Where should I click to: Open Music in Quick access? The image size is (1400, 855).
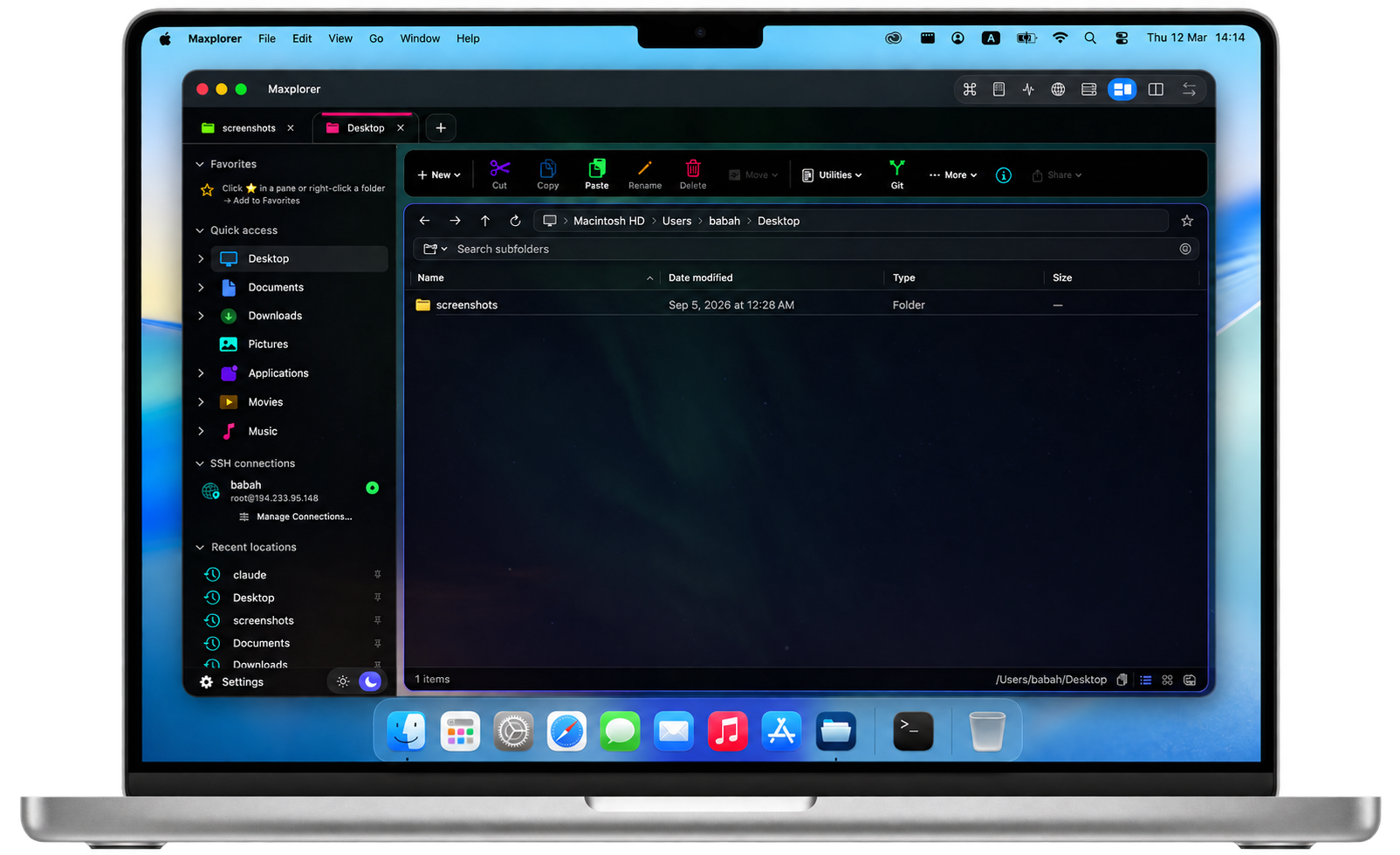(x=263, y=431)
